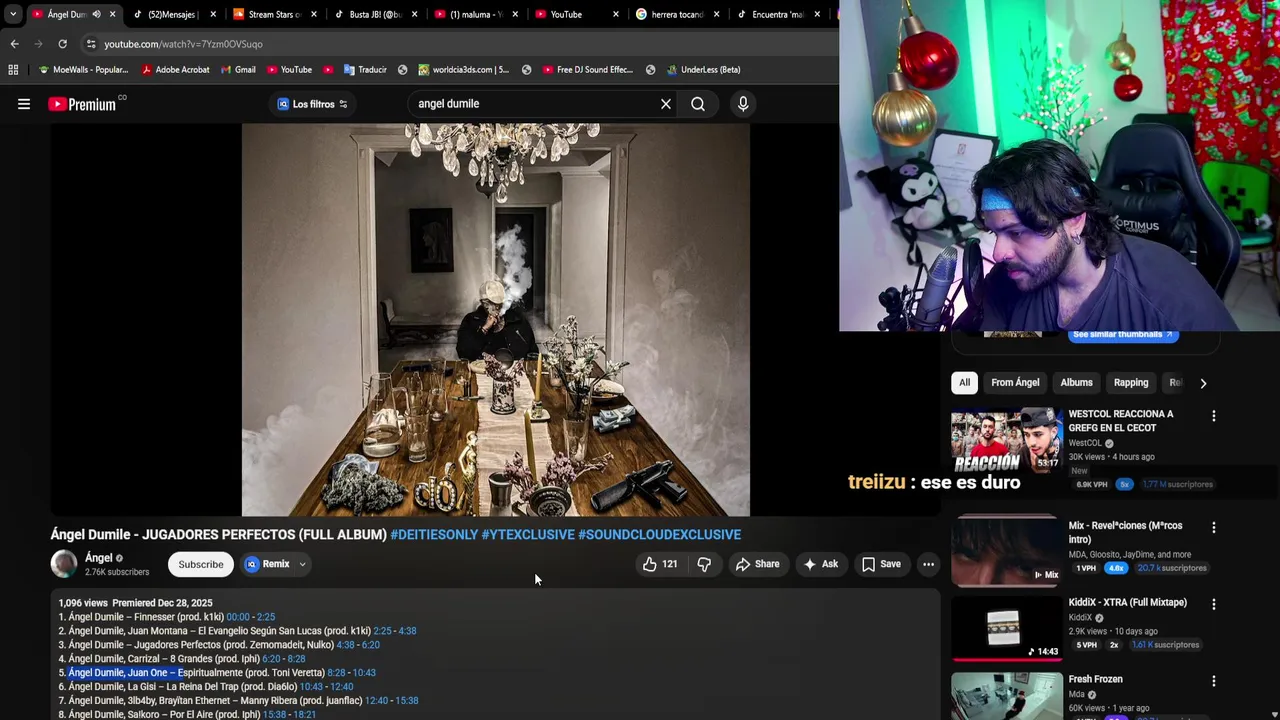Click See similar thumbnails button
This screenshot has height=720, width=1280.
tap(1123, 335)
